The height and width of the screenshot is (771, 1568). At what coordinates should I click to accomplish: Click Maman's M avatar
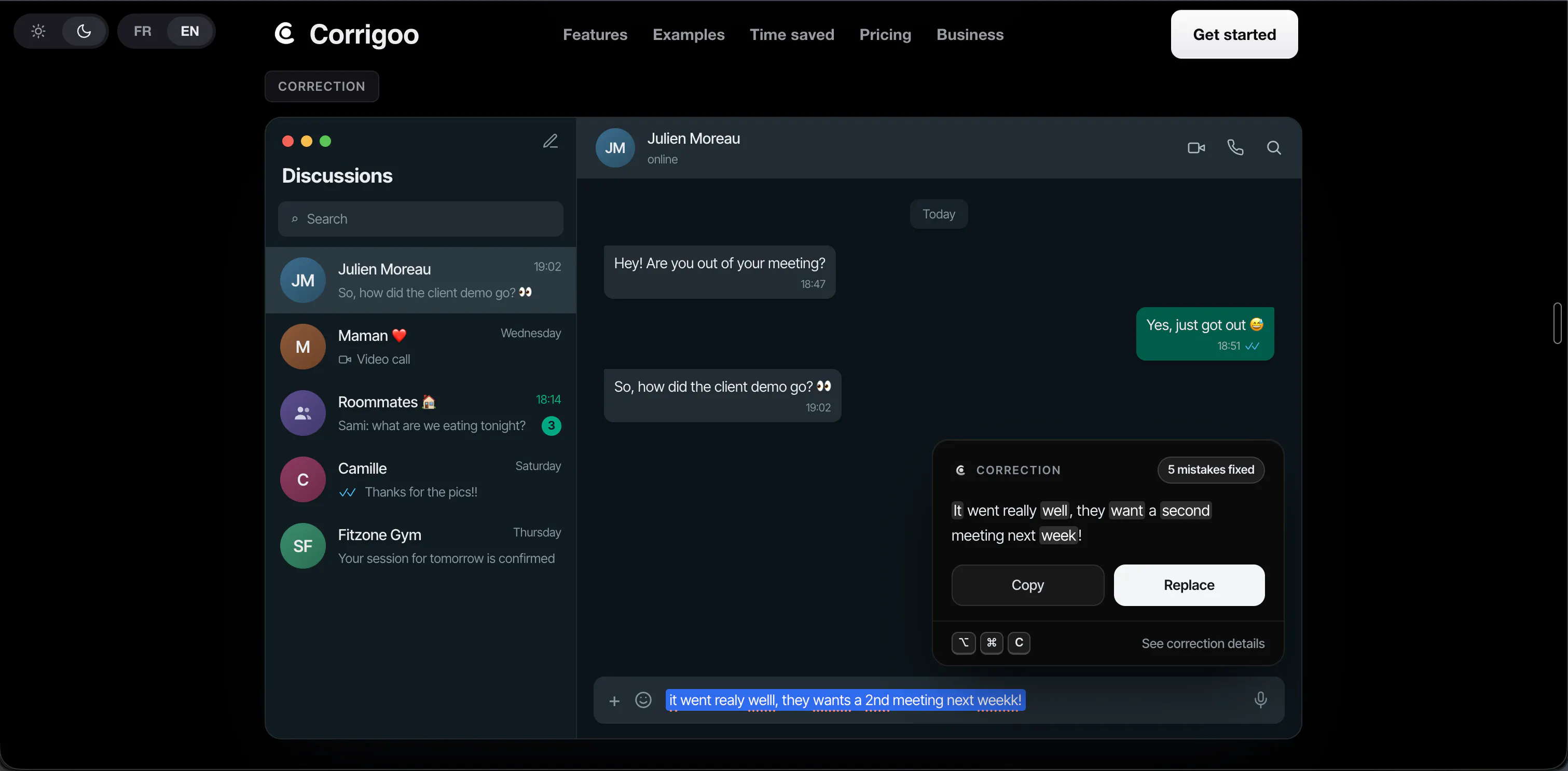302,346
